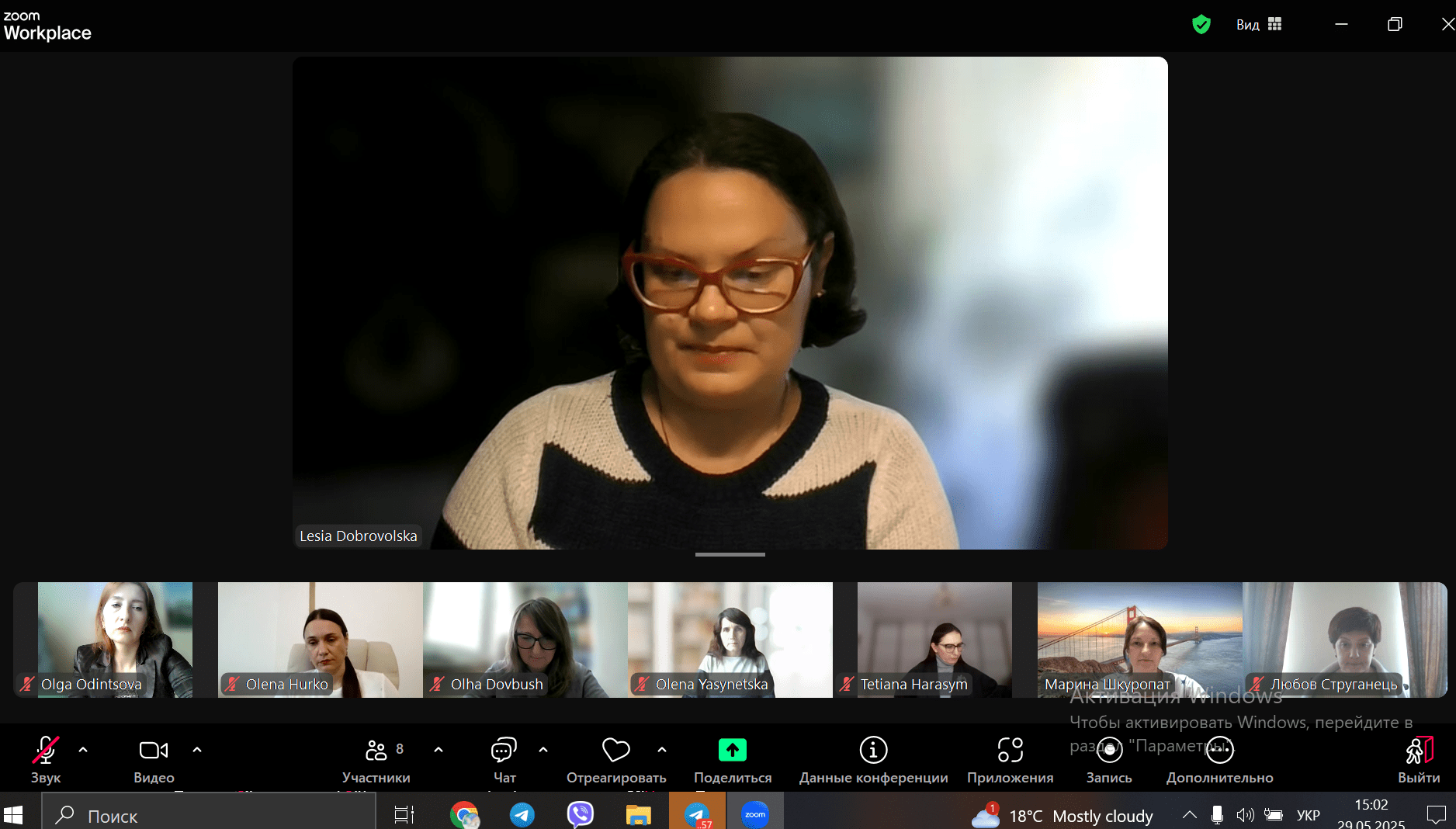Expand chat options arrow next to Чат
This screenshot has height=829, width=1456.
[x=543, y=750]
